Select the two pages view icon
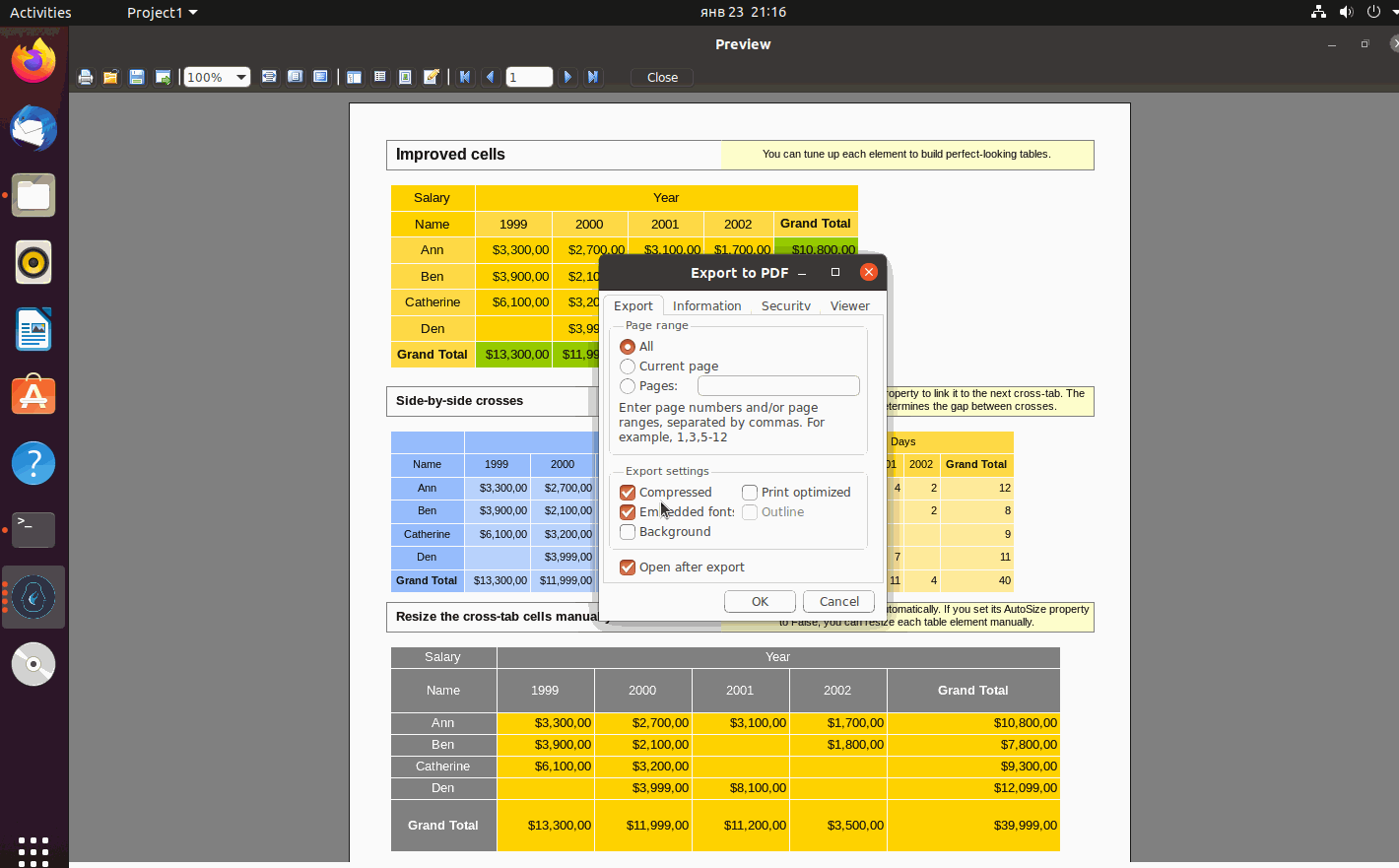 pos(320,77)
